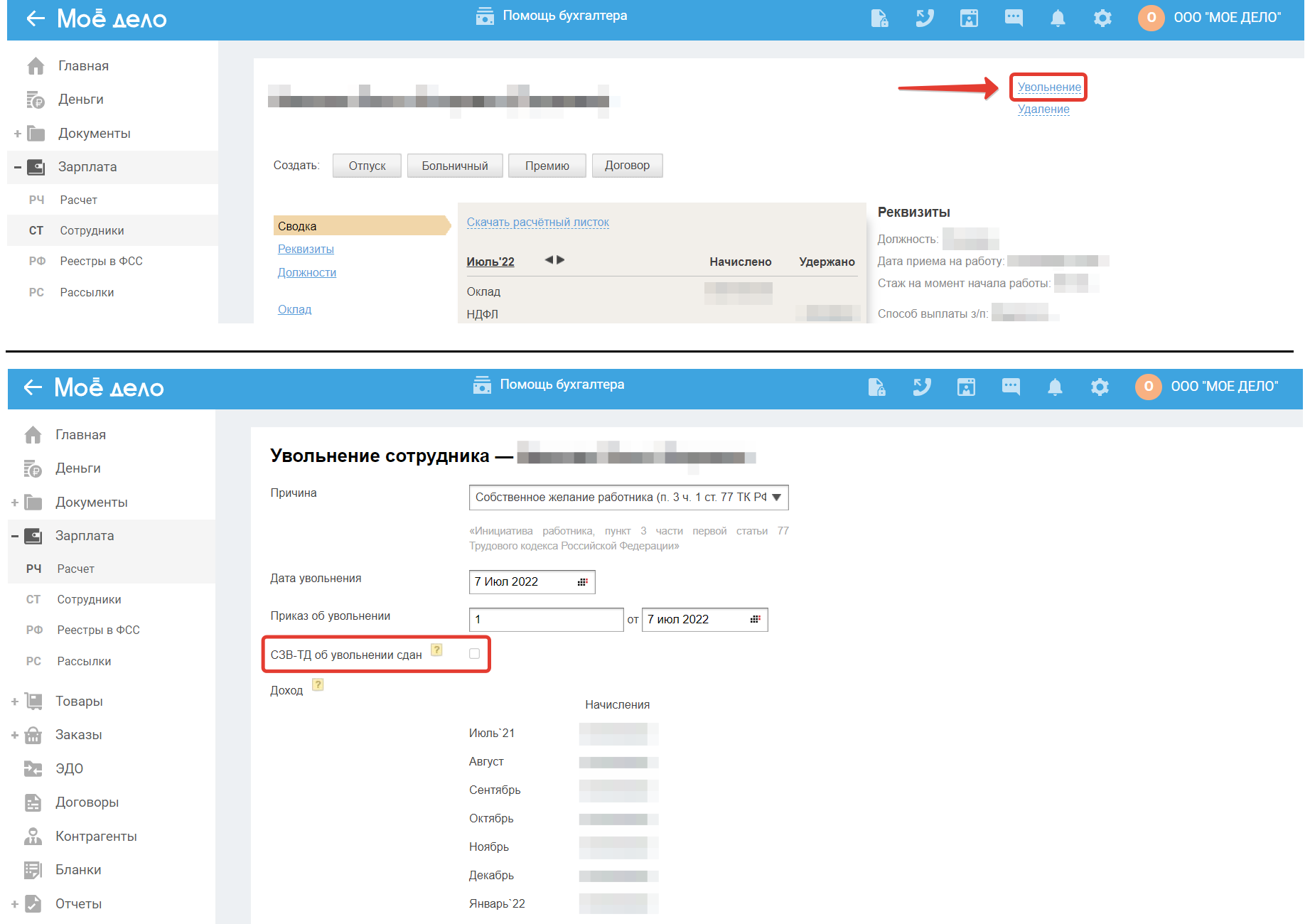1310x924 pixels.
Task: Open the chat icon in the top screenshot header
Action: coord(1014,18)
